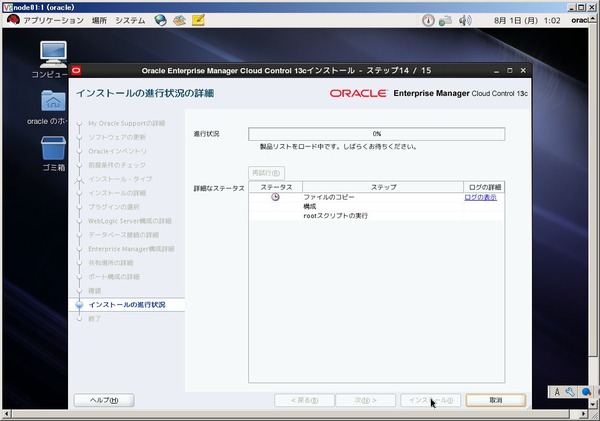This screenshot has height=421, width=600.
Task: Click the 再試行 retry button
Action: coord(266,173)
